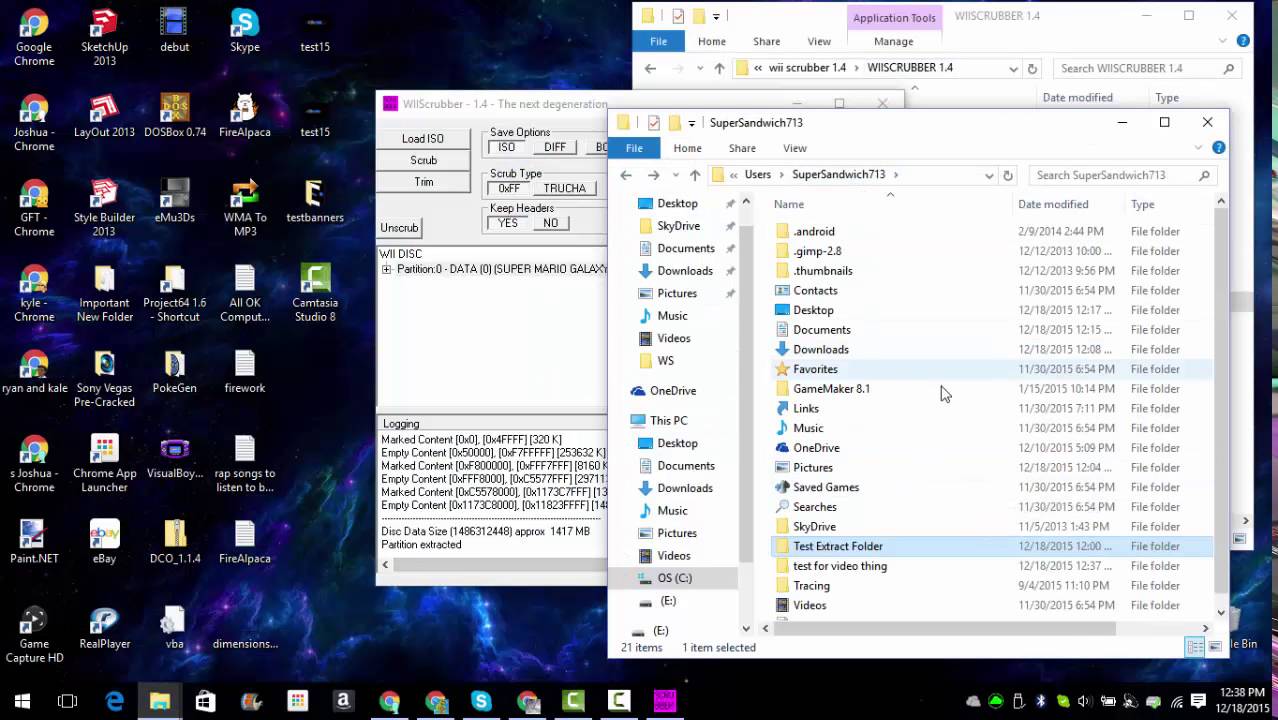1278x720 pixels.
Task: Open address dropdown in WIISCRUBBER 1.4 window
Action: coord(1014,68)
